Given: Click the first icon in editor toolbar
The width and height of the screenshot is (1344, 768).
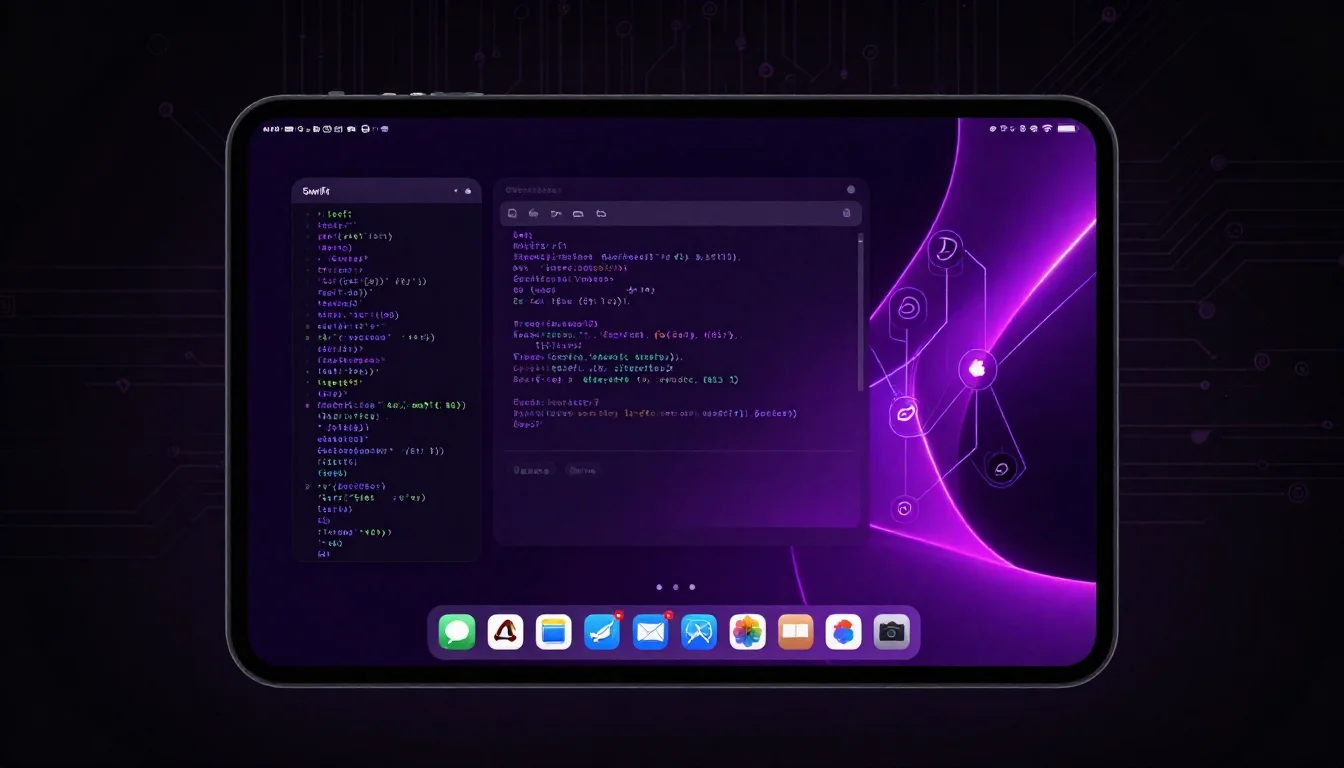Looking at the screenshot, I should 512,213.
